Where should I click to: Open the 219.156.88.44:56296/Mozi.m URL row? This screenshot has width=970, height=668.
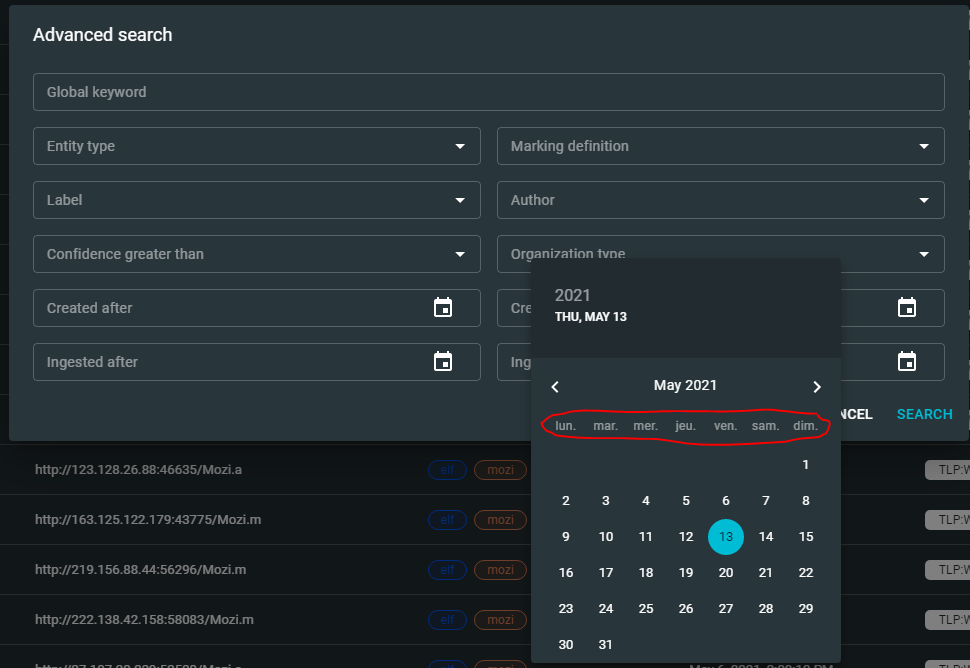click(x=140, y=570)
